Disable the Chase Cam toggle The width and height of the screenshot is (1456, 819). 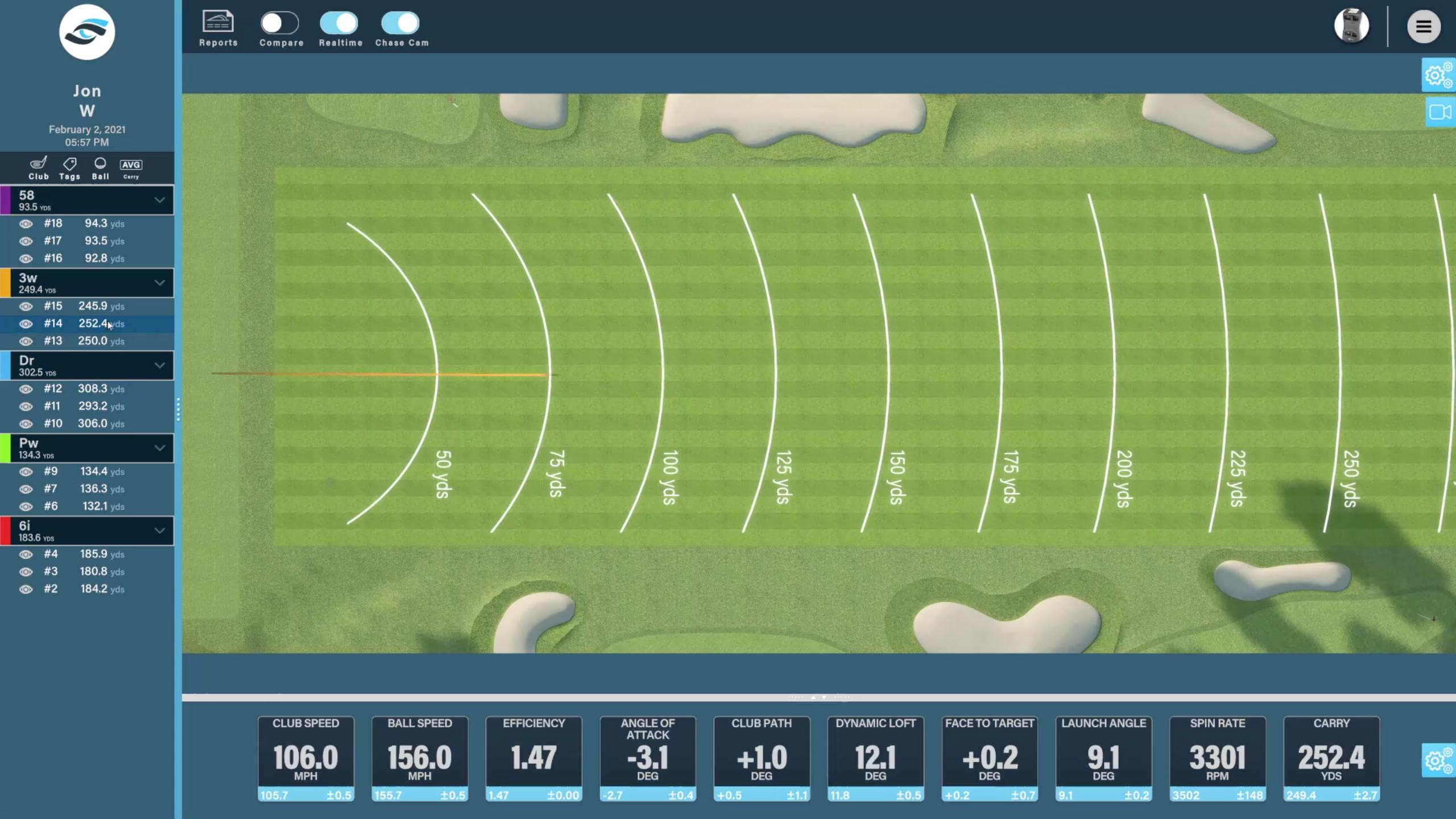pos(400,23)
